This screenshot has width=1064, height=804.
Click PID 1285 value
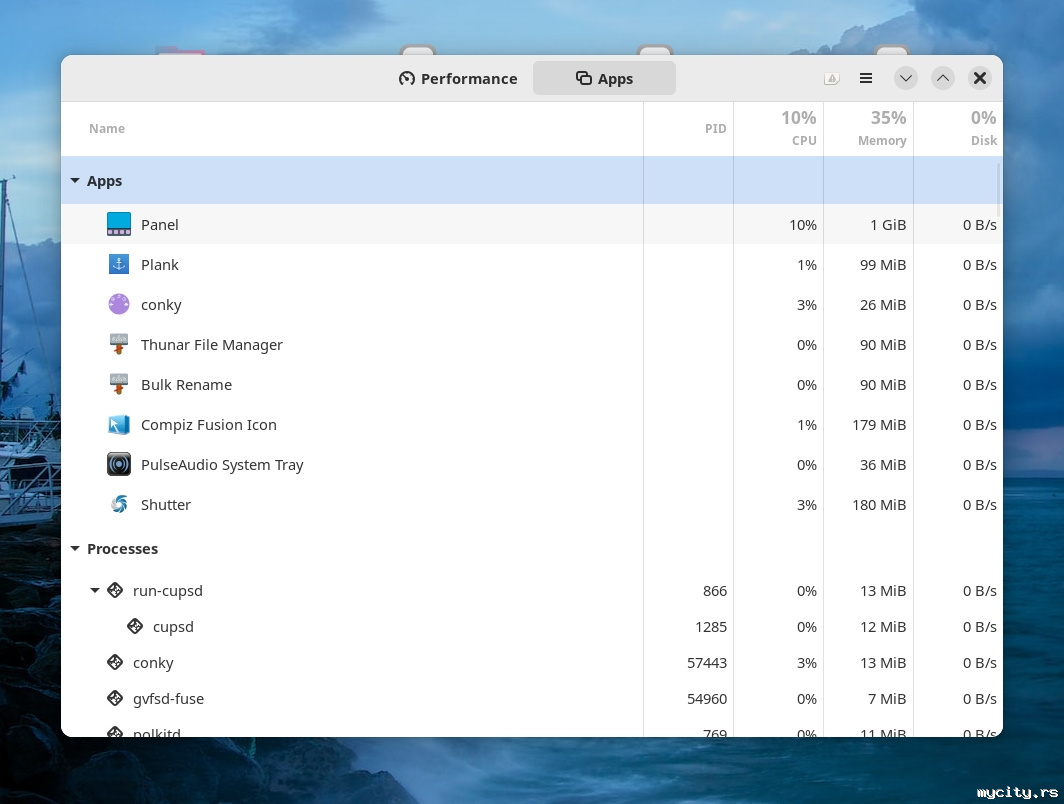(710, 628)
